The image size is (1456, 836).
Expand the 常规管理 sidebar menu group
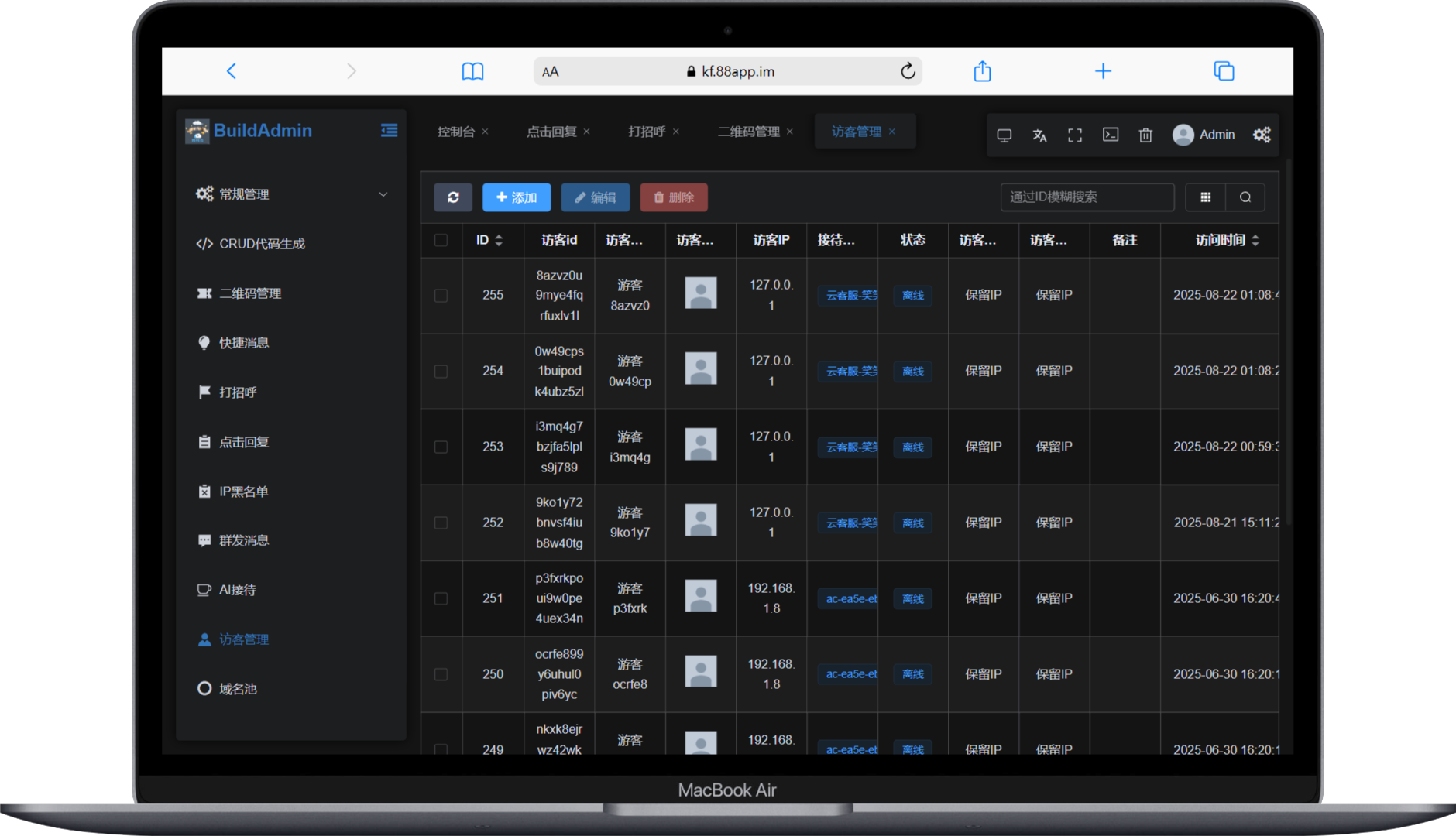click(x=291, y=194)
